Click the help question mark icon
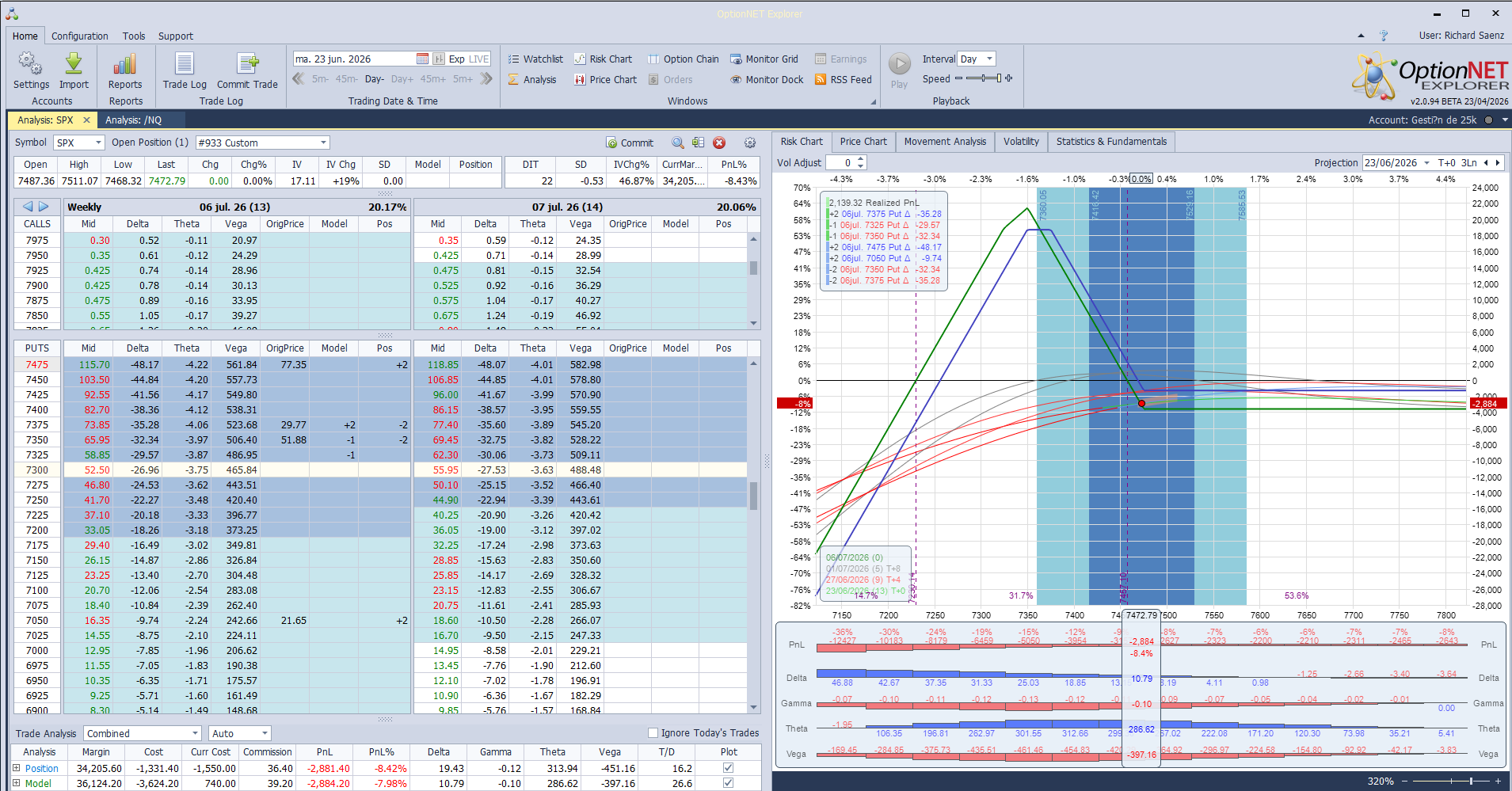This screenshot has height=791, width=1512. 1384,36
